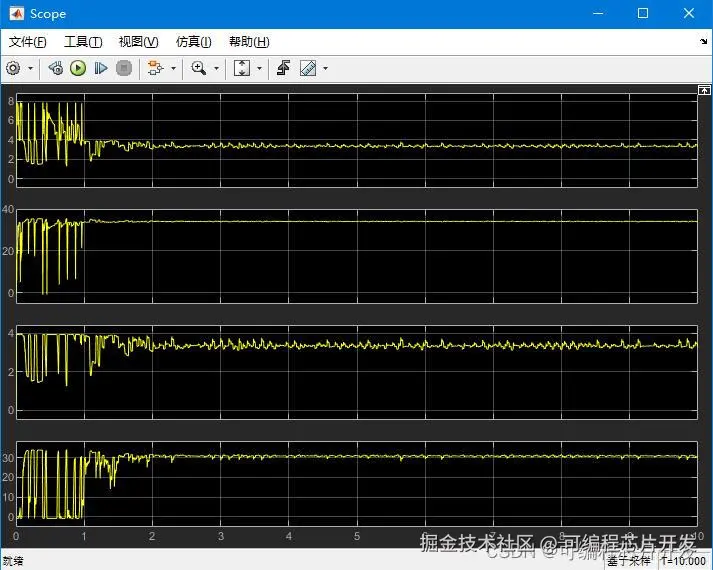Open Configuration Properties gear icon
This screenshot has height=570, width=713.
(13, 68)
